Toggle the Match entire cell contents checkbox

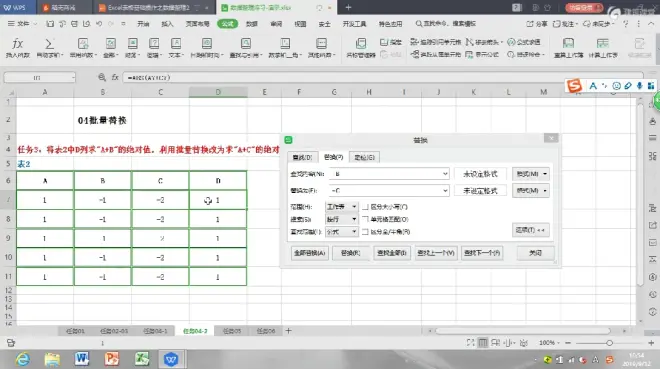click(365, 219)
